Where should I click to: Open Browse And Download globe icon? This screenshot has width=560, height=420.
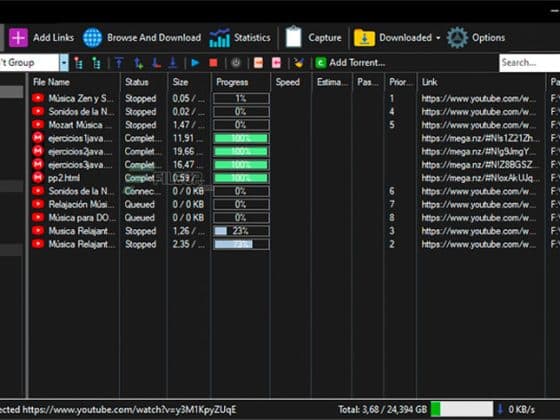click(92, 38)
